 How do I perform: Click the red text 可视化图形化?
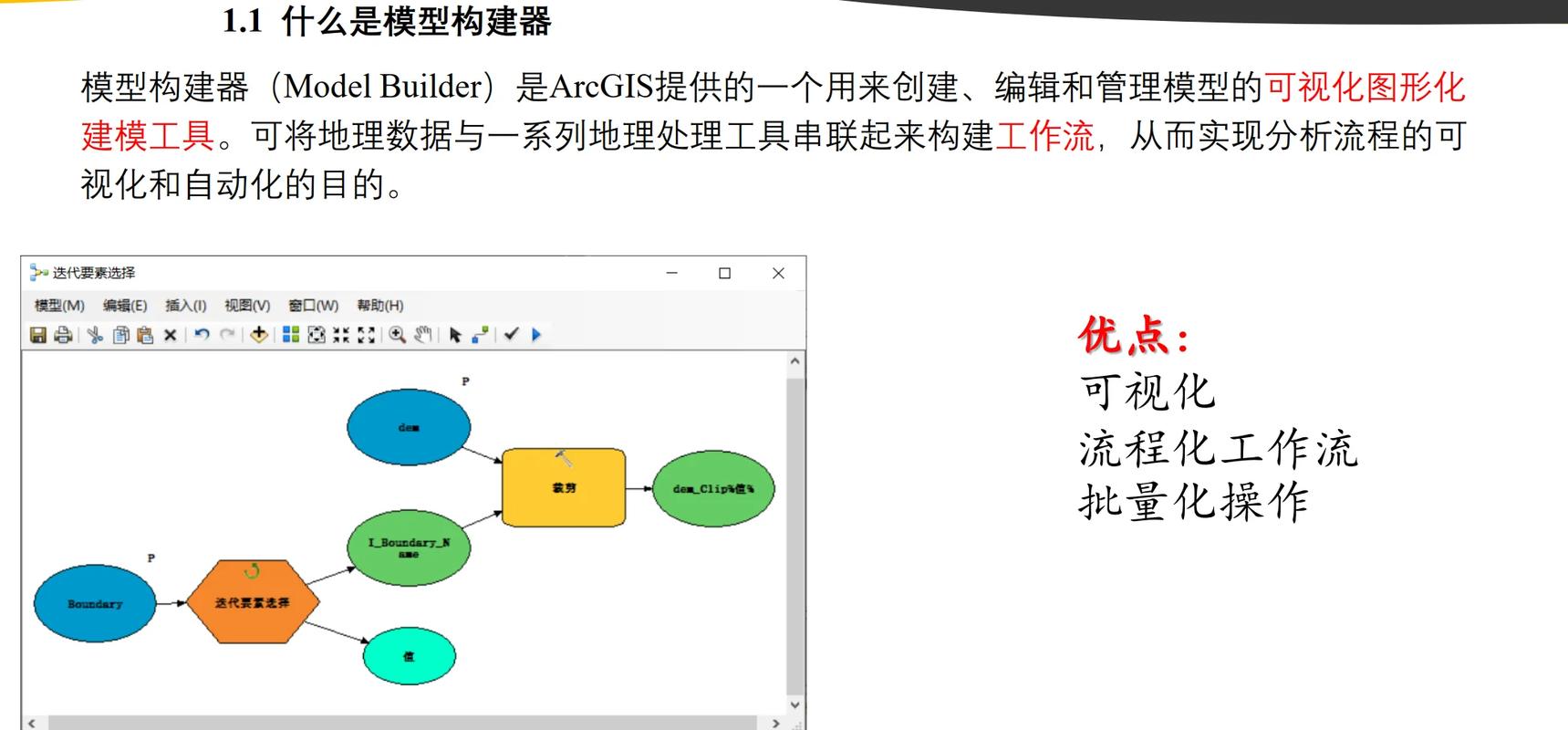tap(1365, 88)
